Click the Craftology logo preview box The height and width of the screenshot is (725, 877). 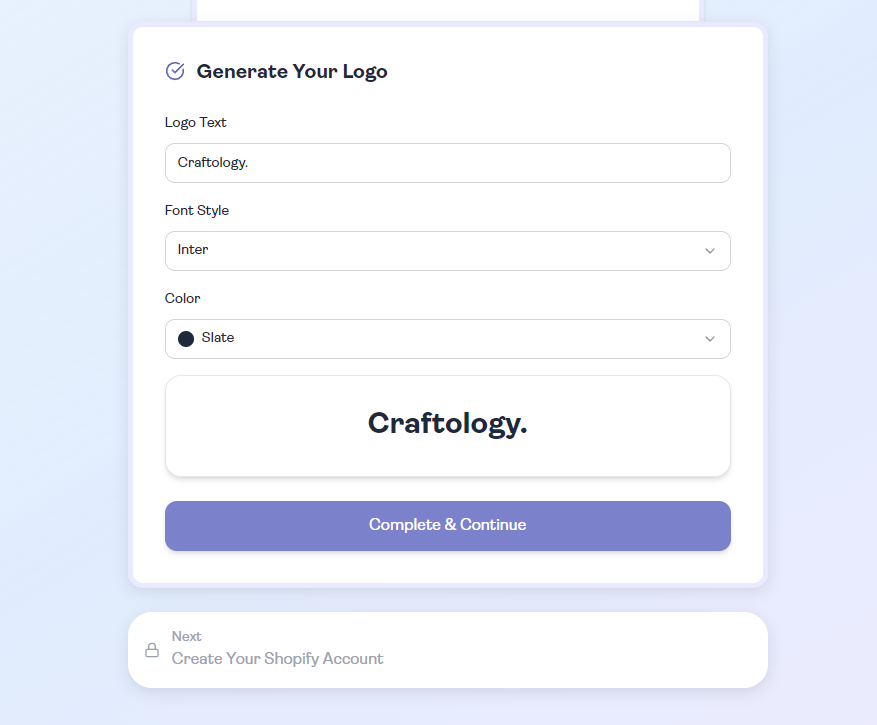pyautogui.click(x=447, y=425)
